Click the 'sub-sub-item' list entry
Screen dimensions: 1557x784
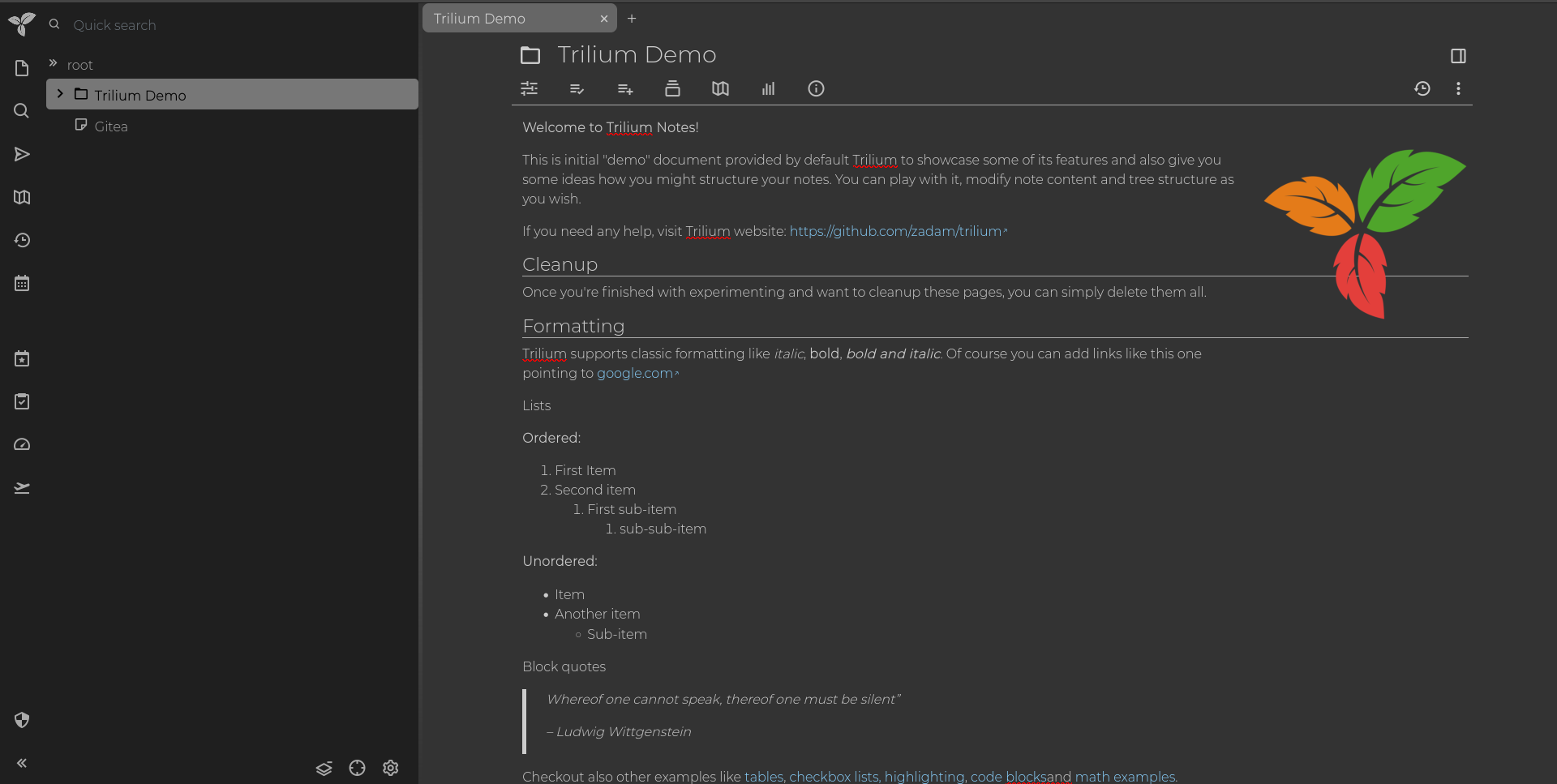tap(663, 529)
